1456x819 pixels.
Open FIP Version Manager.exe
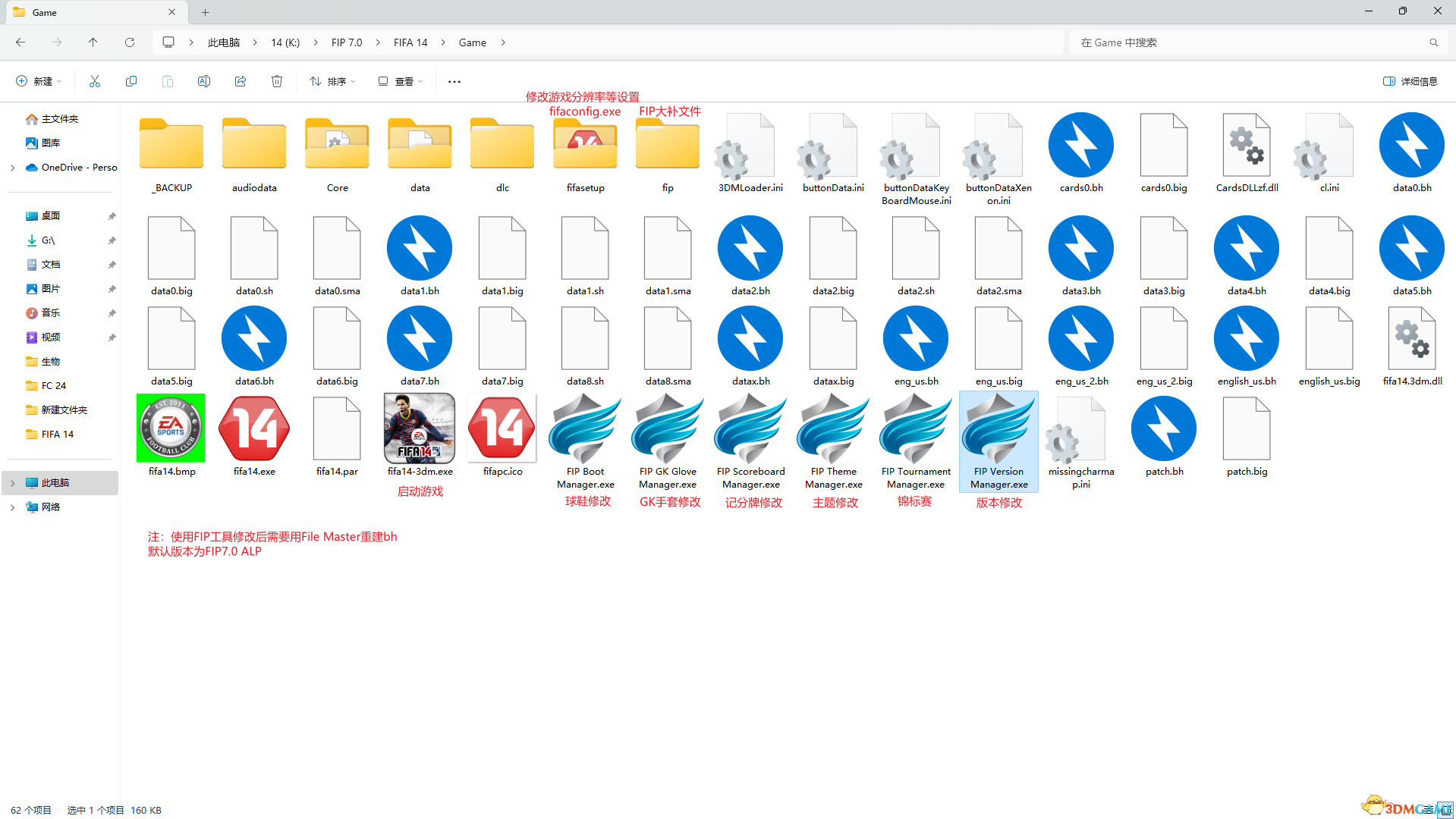click(998, 428)
